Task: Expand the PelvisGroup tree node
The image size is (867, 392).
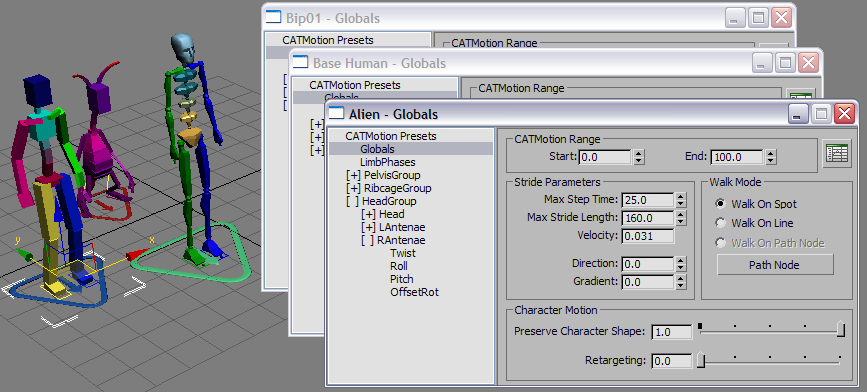Action: click(353, 175)
